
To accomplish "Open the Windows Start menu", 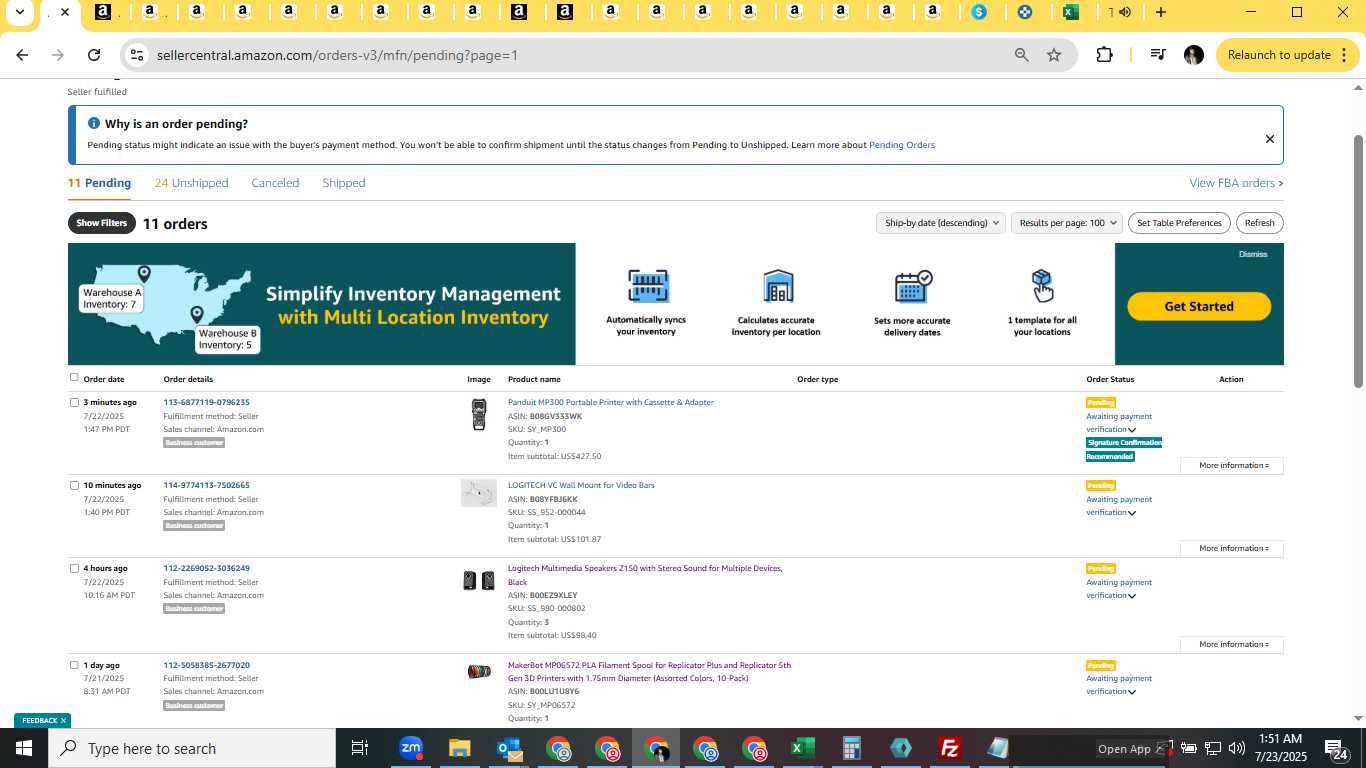I will coord(23,748).
